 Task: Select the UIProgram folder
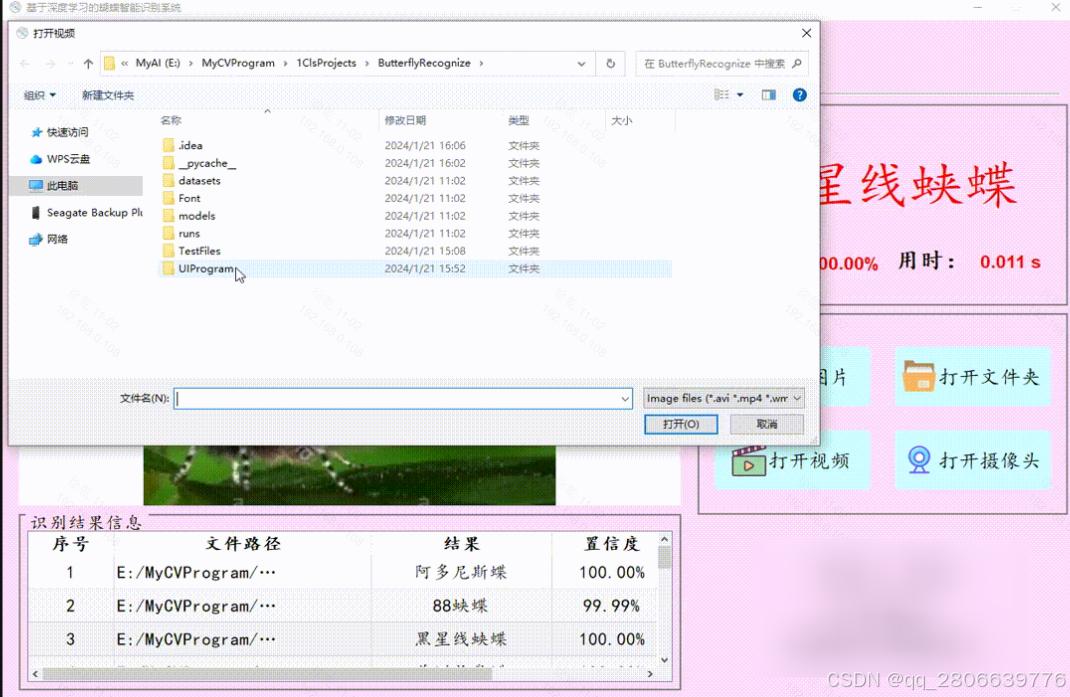(205, 269)
